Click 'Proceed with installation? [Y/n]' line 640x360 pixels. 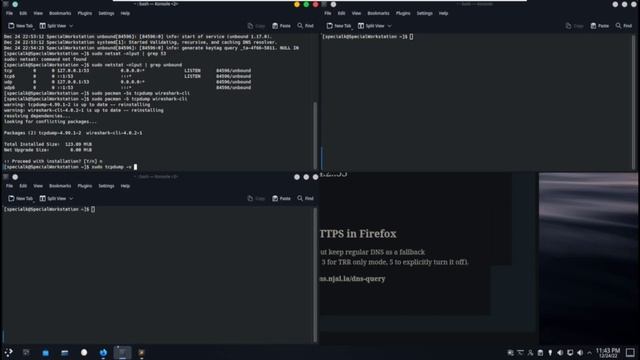tap(53, 161)
